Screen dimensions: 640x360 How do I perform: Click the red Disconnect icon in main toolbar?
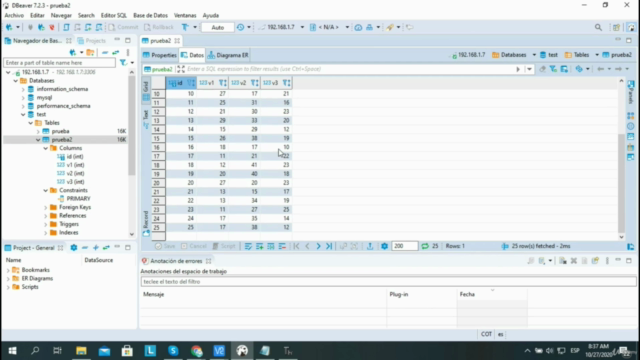coord(52,27)
